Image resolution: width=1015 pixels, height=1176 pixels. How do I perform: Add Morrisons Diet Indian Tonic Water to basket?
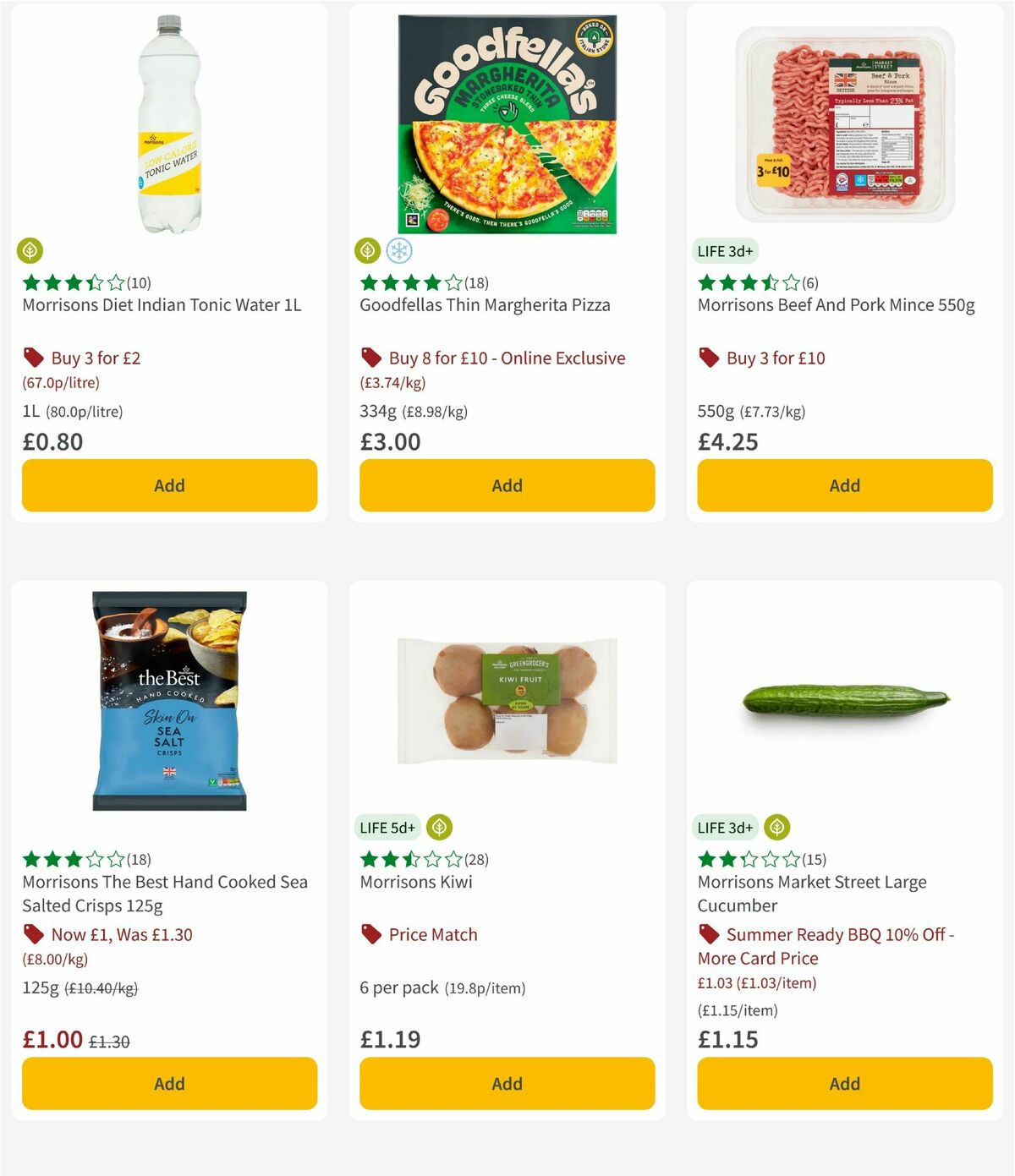[169, 485]
